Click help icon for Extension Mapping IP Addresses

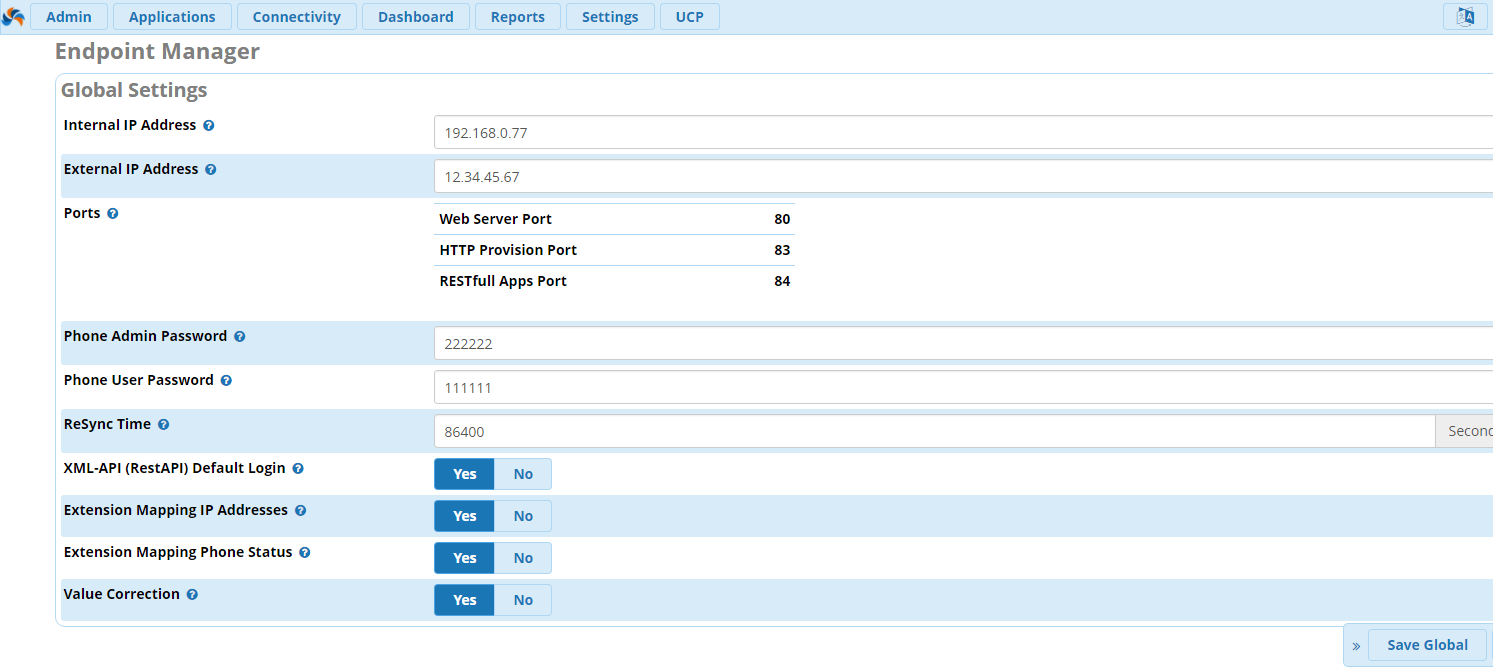[300, 511]
